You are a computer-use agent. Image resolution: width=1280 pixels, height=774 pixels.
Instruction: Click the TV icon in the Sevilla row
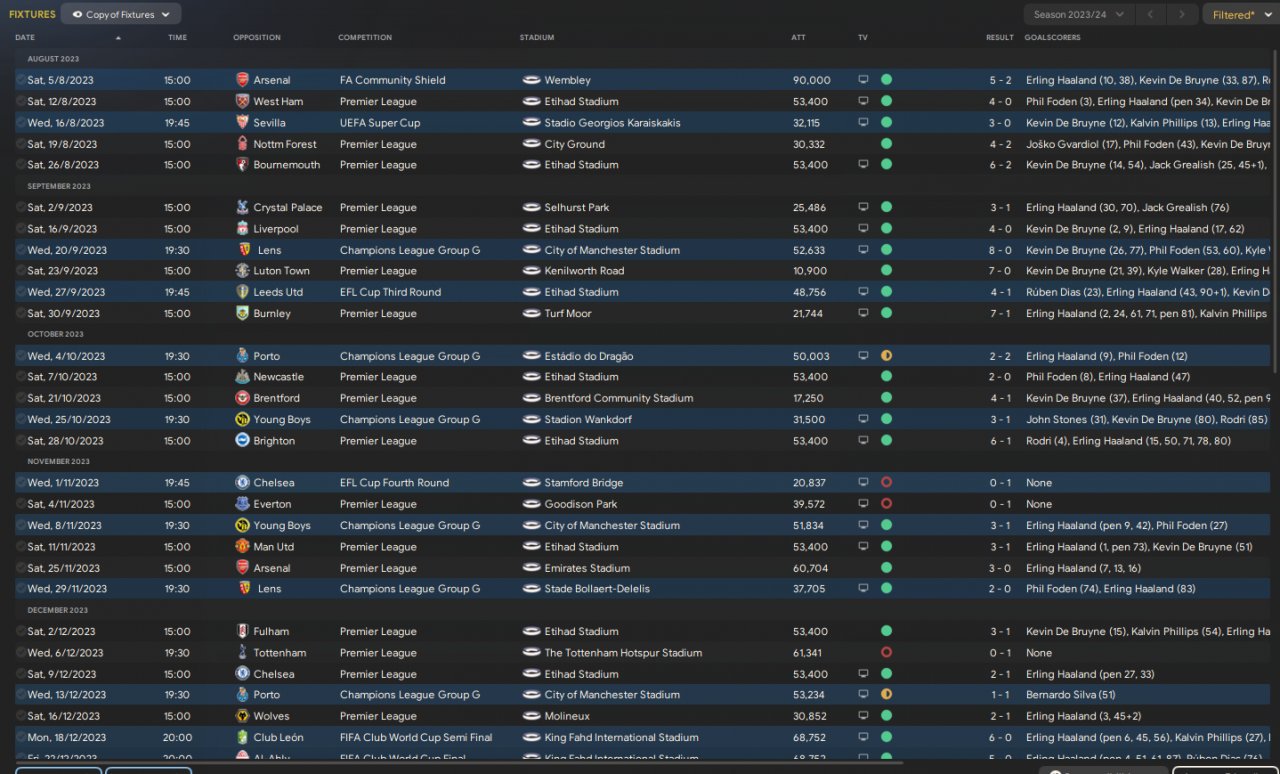(863, 123)
